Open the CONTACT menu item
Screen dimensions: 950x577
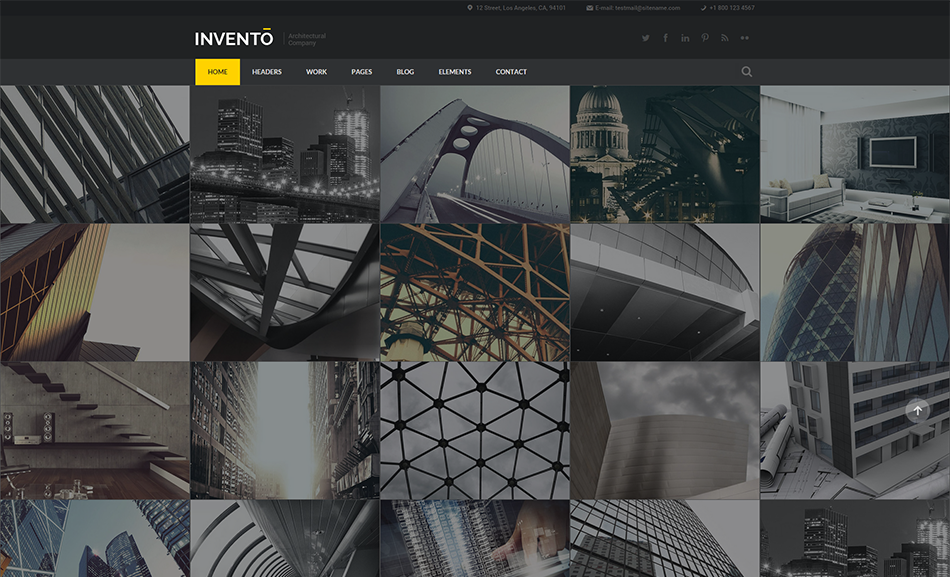[511, 72]
